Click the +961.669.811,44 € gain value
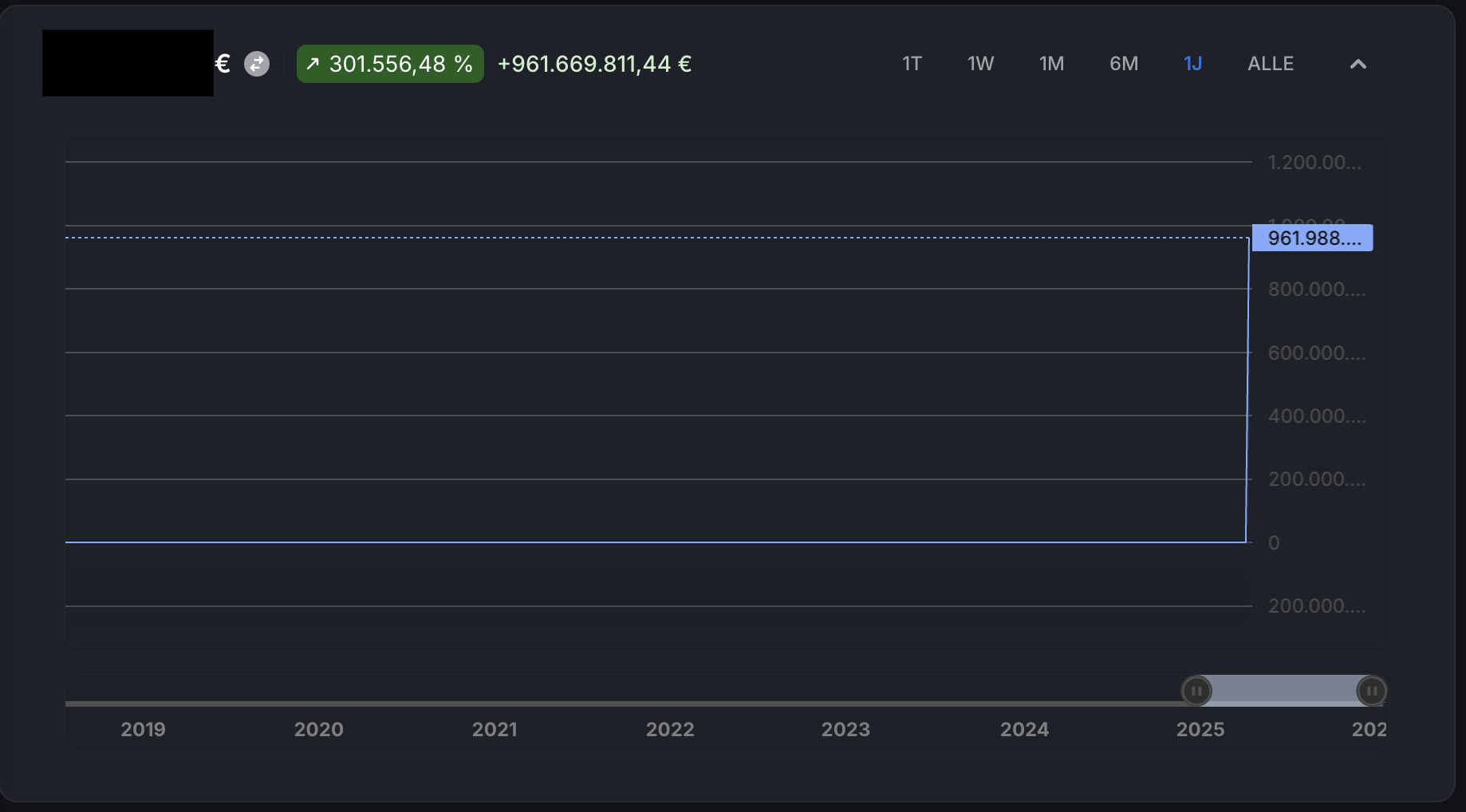Image resolution: width=1466 pixels, height=812 pixels. pos(594,64)
